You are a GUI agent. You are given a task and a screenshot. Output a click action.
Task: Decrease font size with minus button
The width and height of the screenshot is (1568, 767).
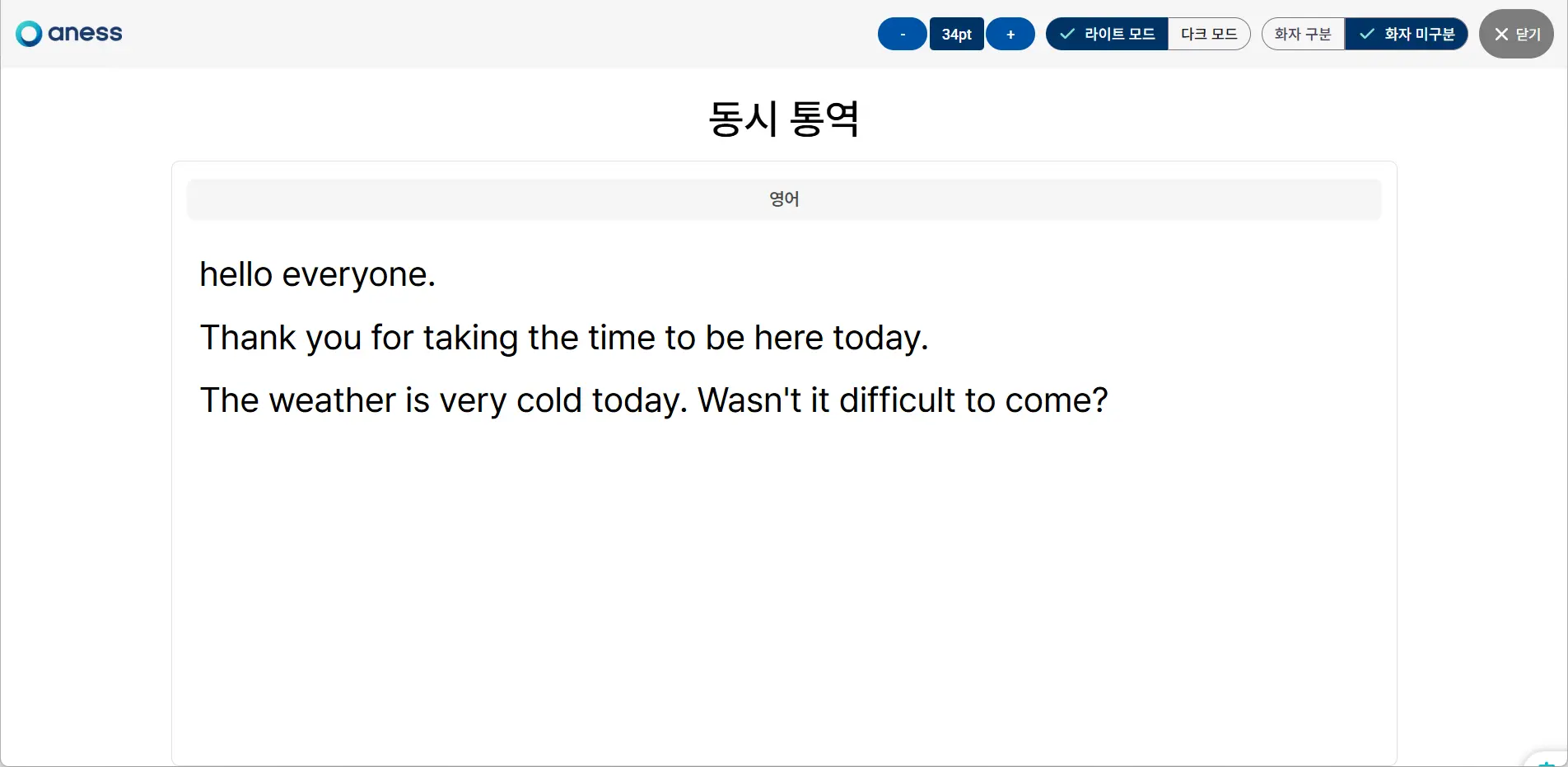[x=903, y=34]
